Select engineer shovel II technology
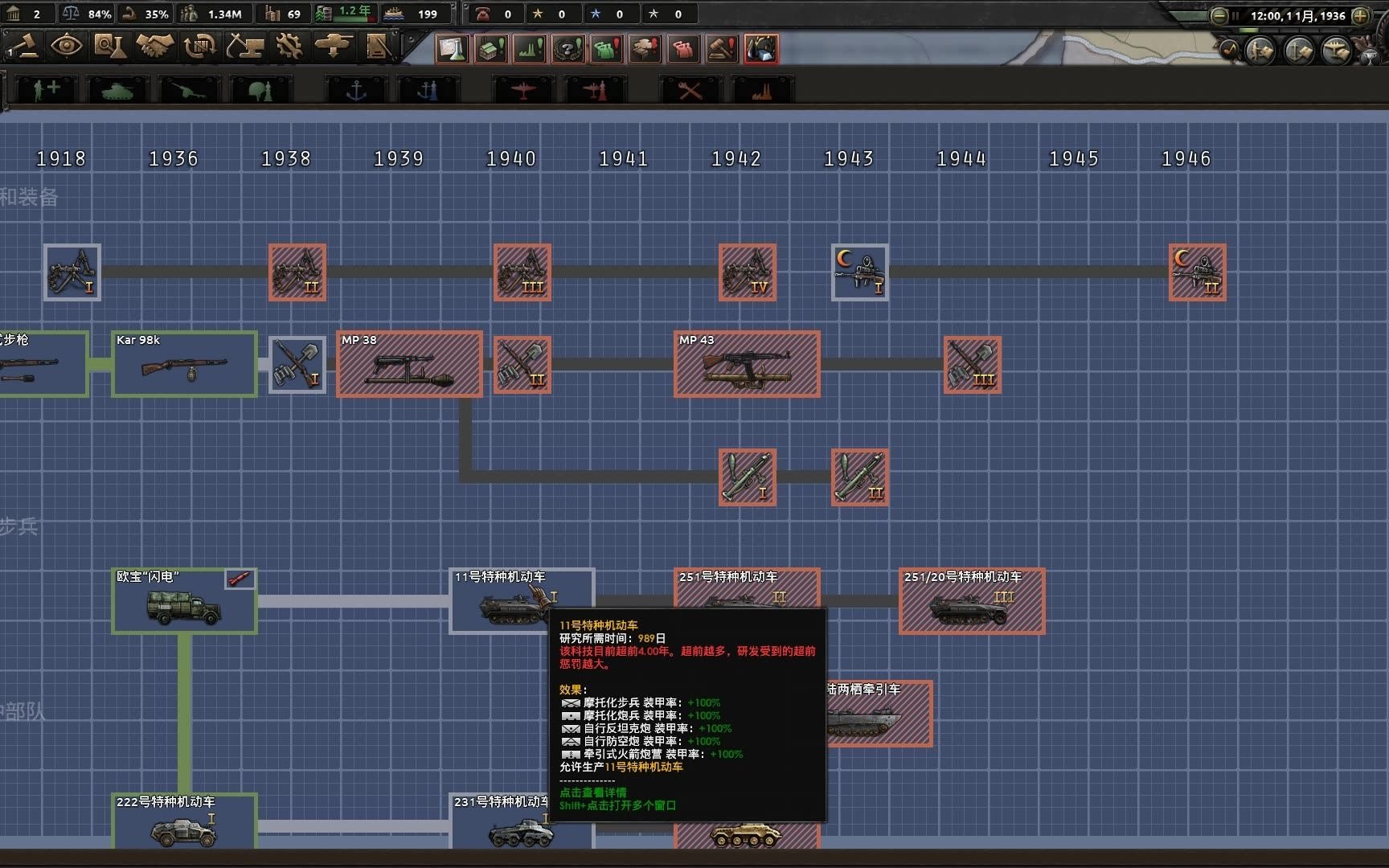Viewport: 1389px width, 868px height. click(522, 365)
